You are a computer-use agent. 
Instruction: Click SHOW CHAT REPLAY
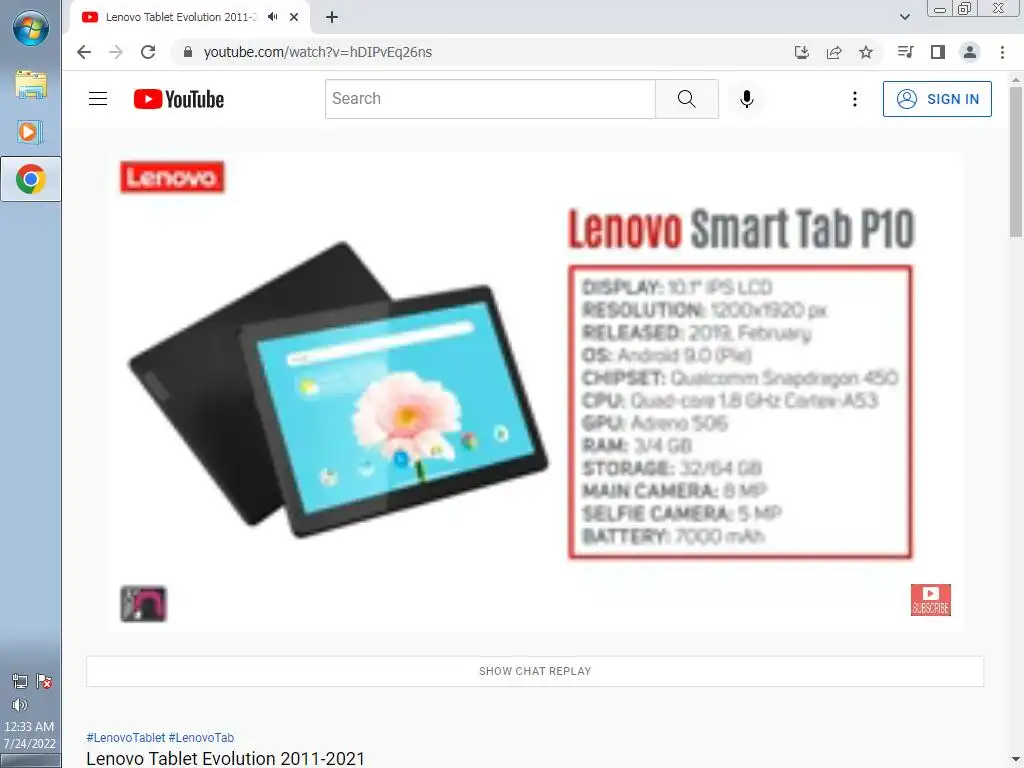pos(535,671)
